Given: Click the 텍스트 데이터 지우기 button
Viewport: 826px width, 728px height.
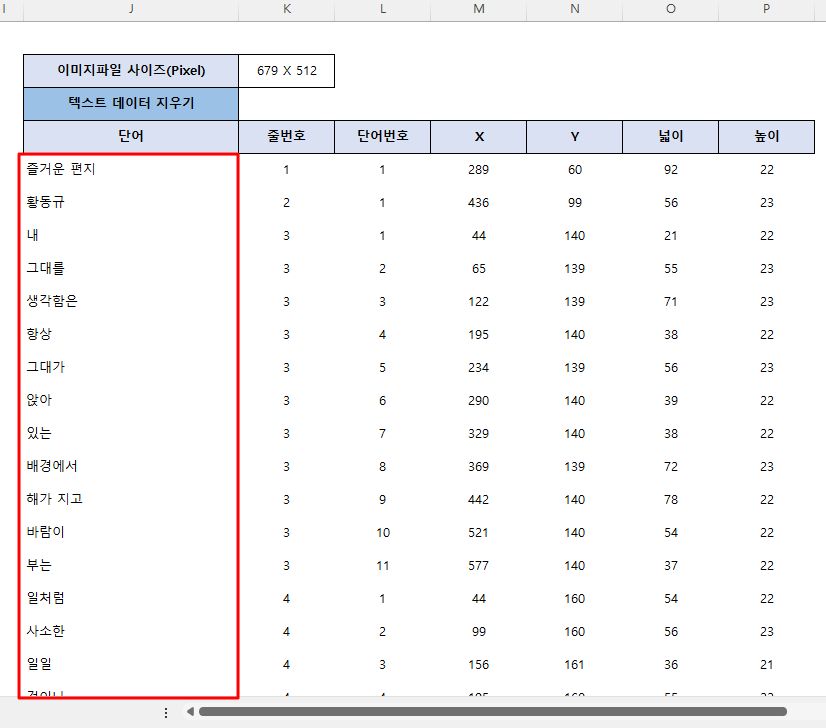Looking at the screenshot, I should tap(131, 104).
